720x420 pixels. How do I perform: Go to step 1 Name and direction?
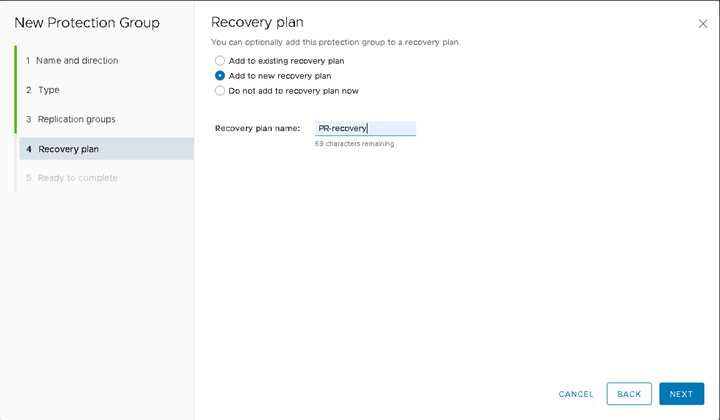(72, 60)
